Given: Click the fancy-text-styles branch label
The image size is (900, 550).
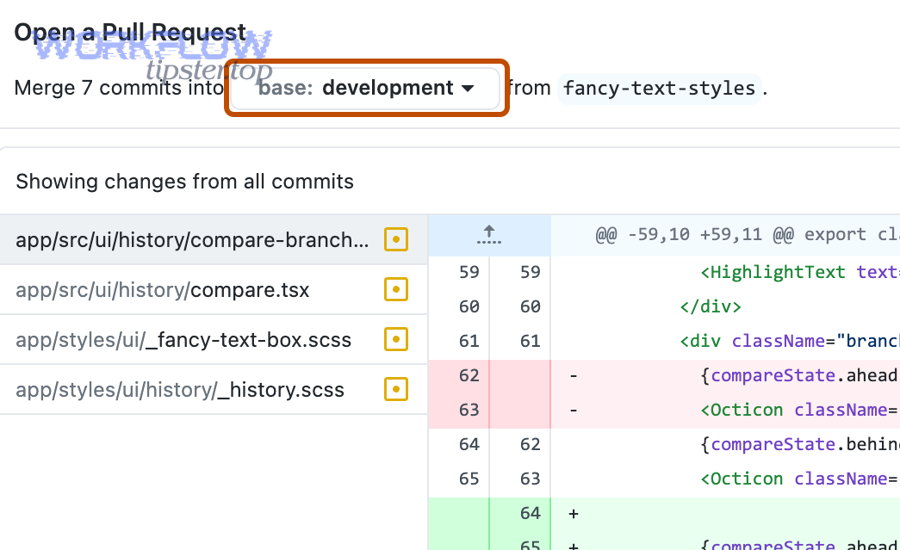Looking at the screenshot, I should 659,88.
